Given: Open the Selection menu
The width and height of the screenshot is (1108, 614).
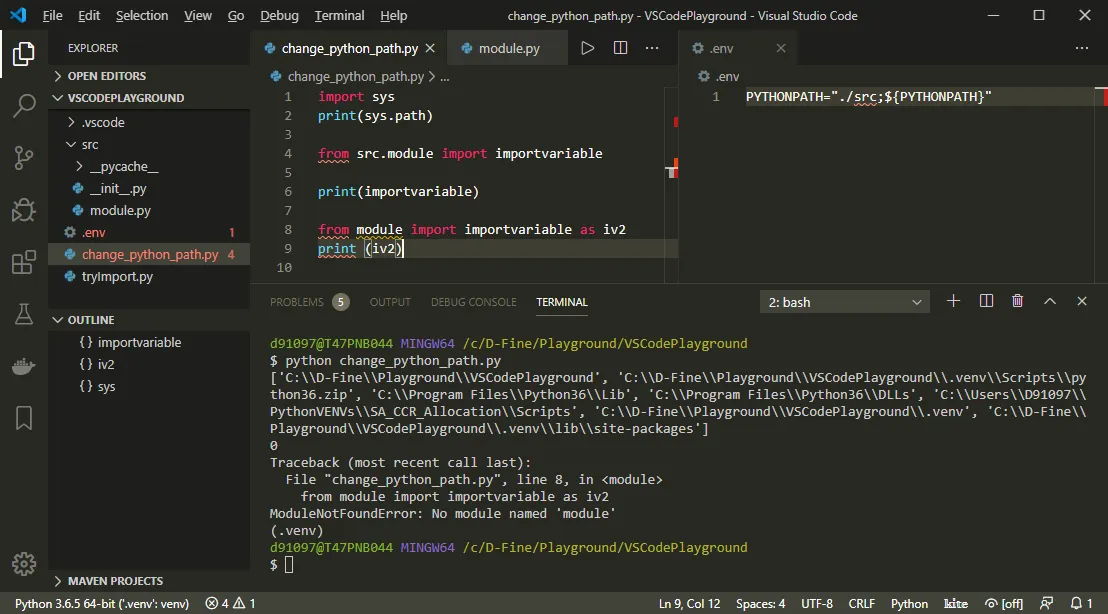Looking at the screenshot, I should click(x=142, y=15).
